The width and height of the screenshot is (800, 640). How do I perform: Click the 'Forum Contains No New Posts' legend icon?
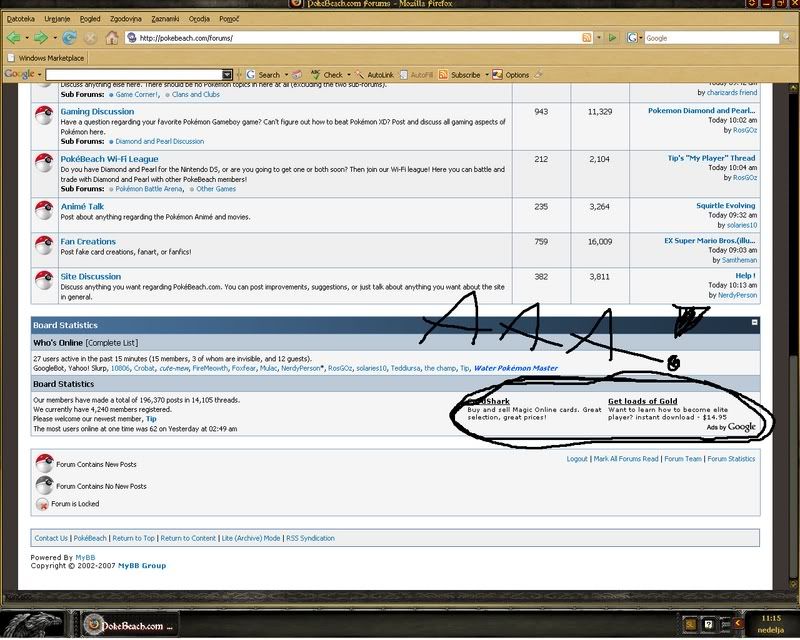pyautogui.click(x=44, y=485)
